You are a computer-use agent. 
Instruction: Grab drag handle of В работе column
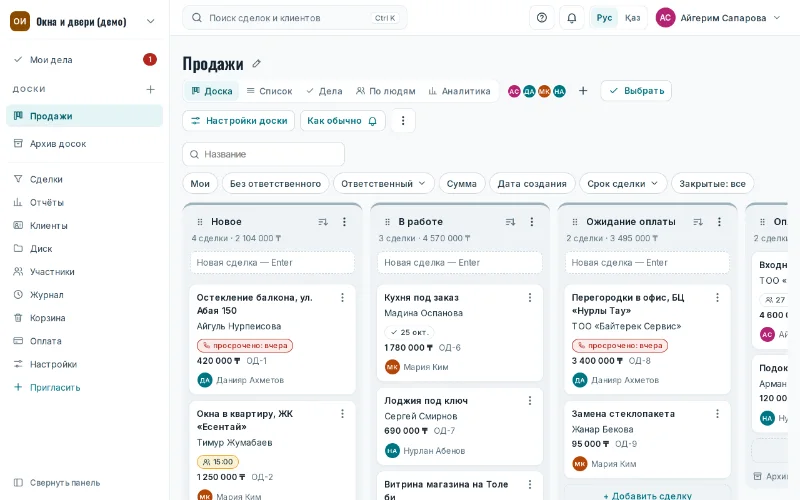(387, 222)
